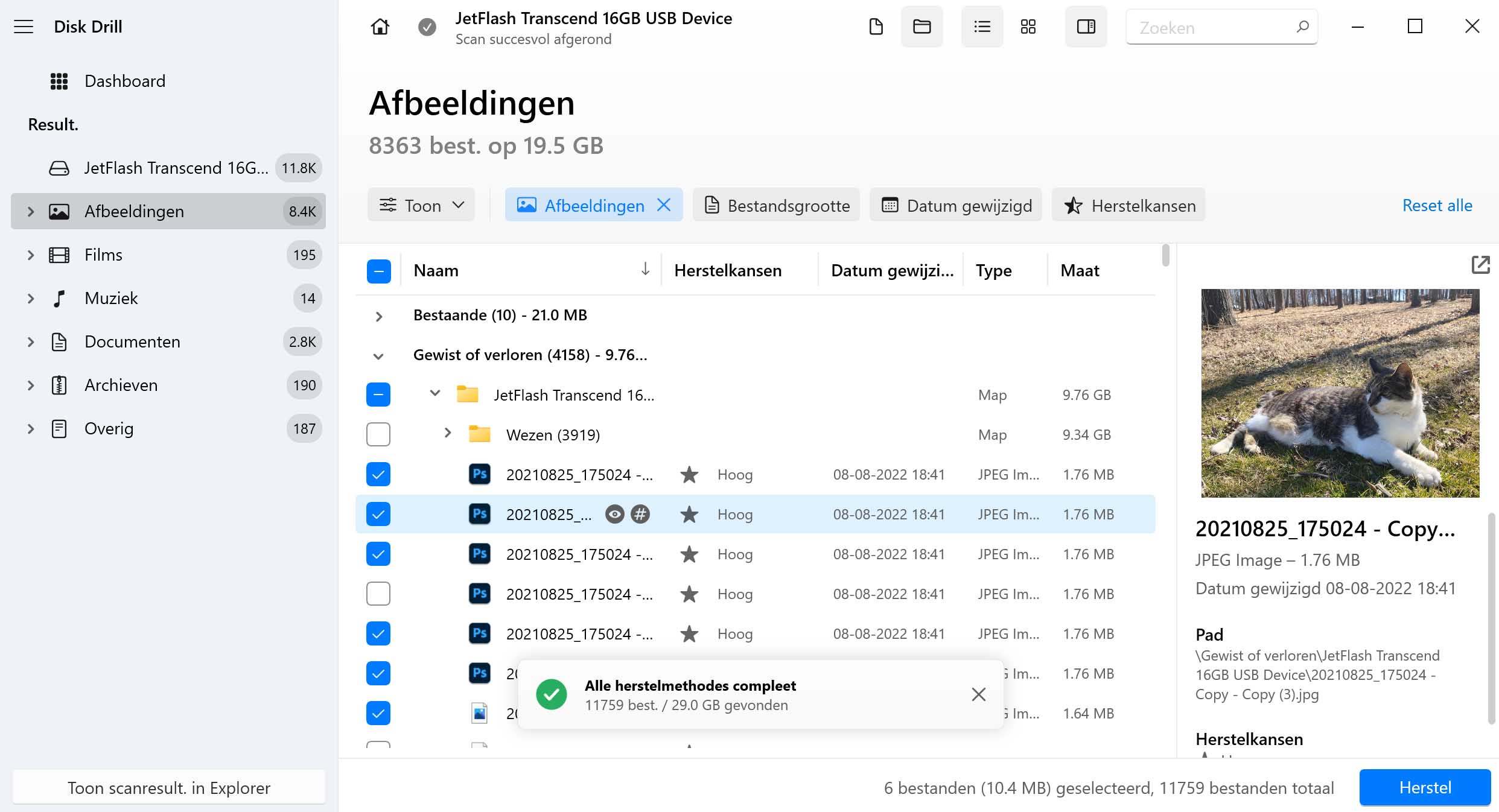Click the Wezen folder icon
1499x812 pixels.
(x=479, y=433)
